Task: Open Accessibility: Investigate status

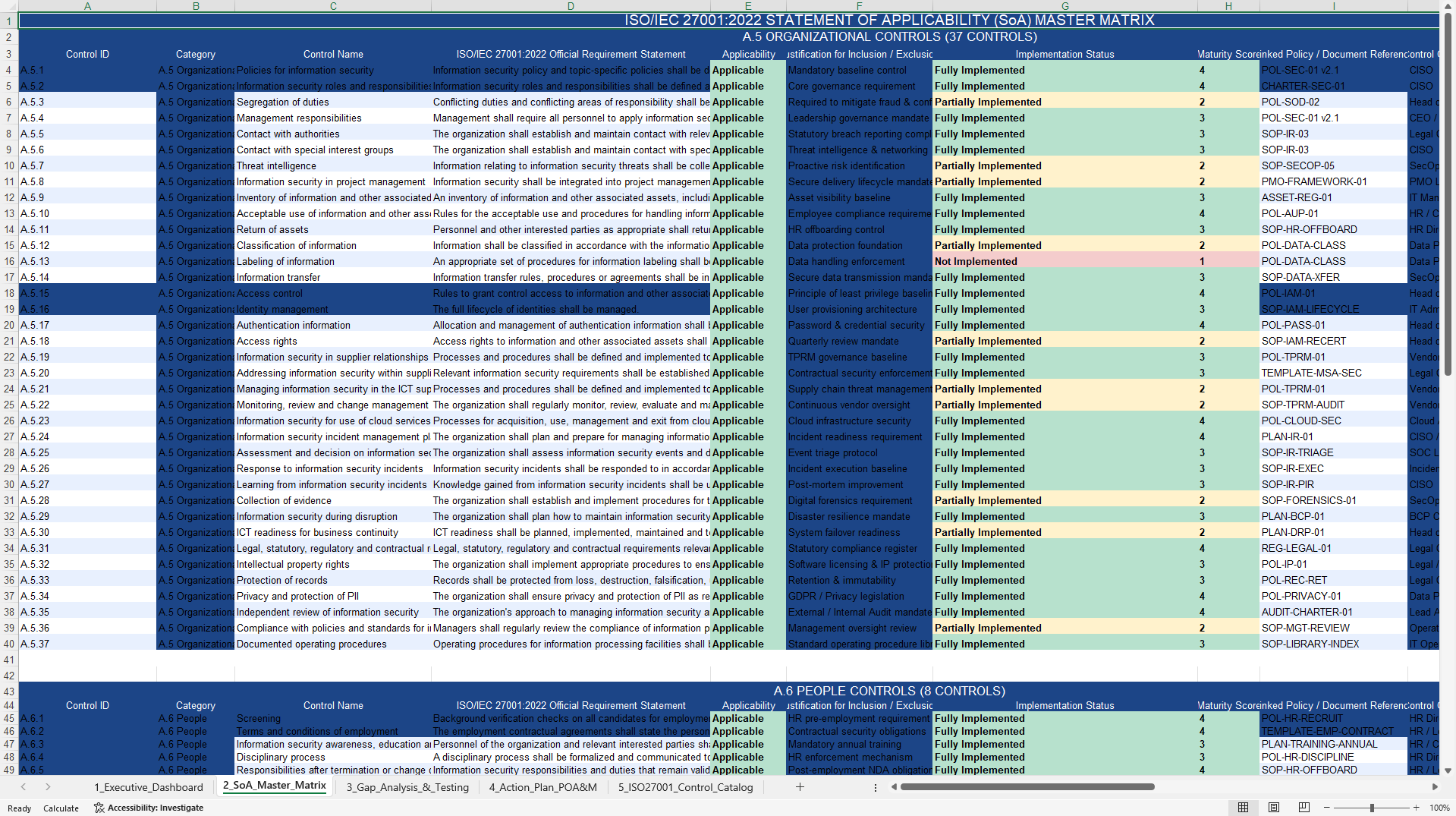Action: [x=149, y=808]
